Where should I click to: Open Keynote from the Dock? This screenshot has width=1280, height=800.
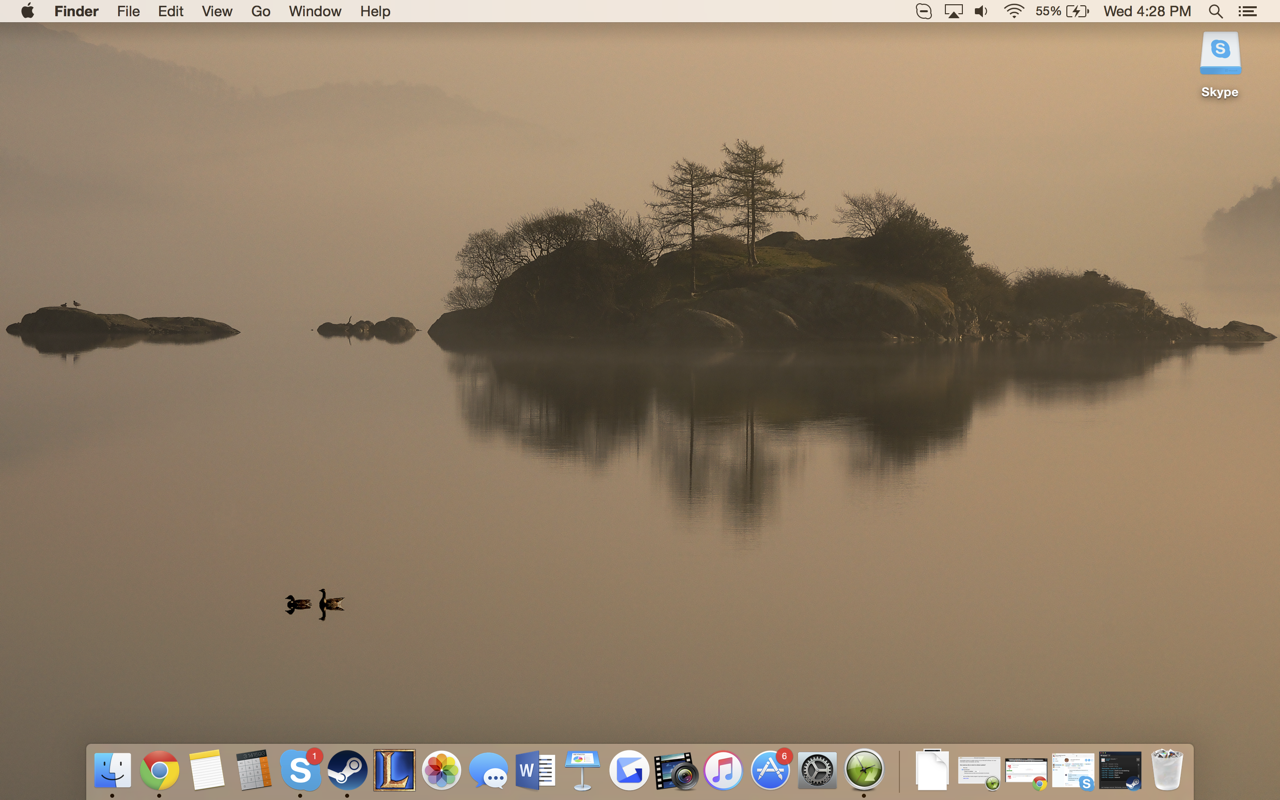(582, 771)
